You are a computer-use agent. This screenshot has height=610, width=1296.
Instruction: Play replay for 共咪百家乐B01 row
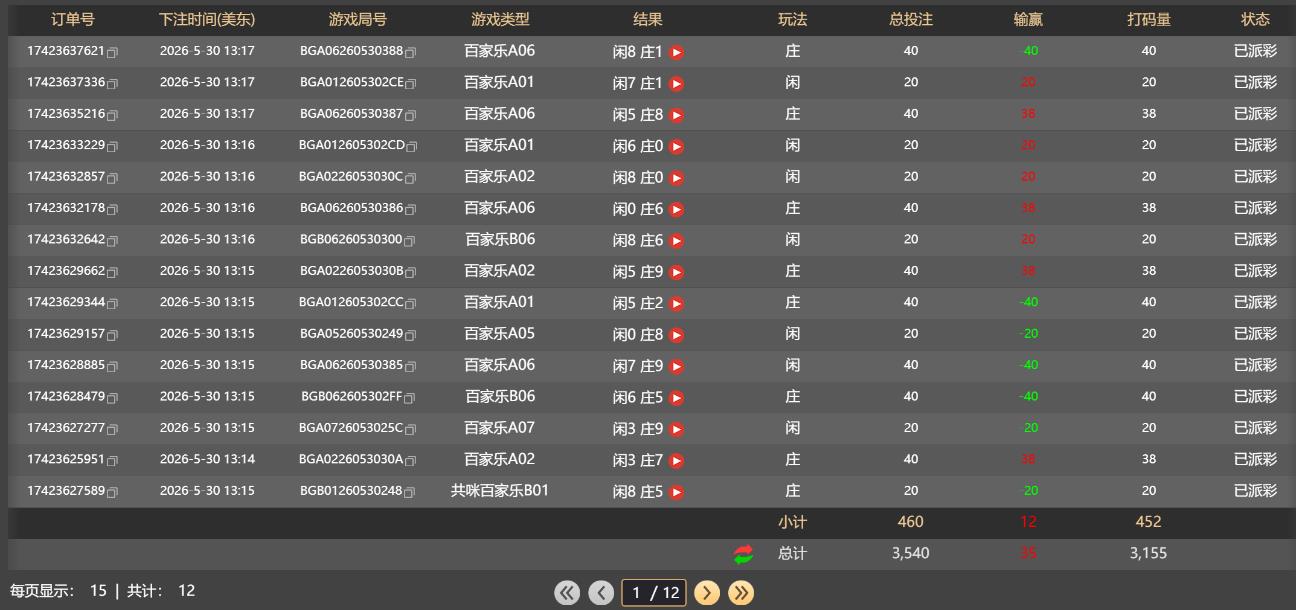677,492
